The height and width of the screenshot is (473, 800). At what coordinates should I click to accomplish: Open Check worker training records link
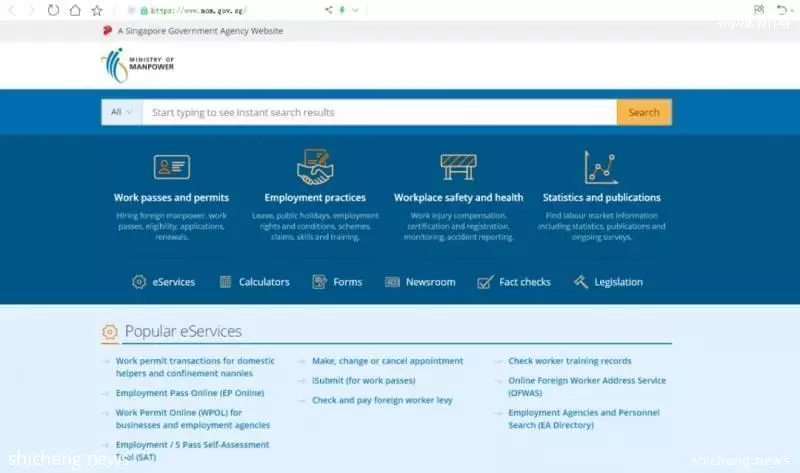570,361
